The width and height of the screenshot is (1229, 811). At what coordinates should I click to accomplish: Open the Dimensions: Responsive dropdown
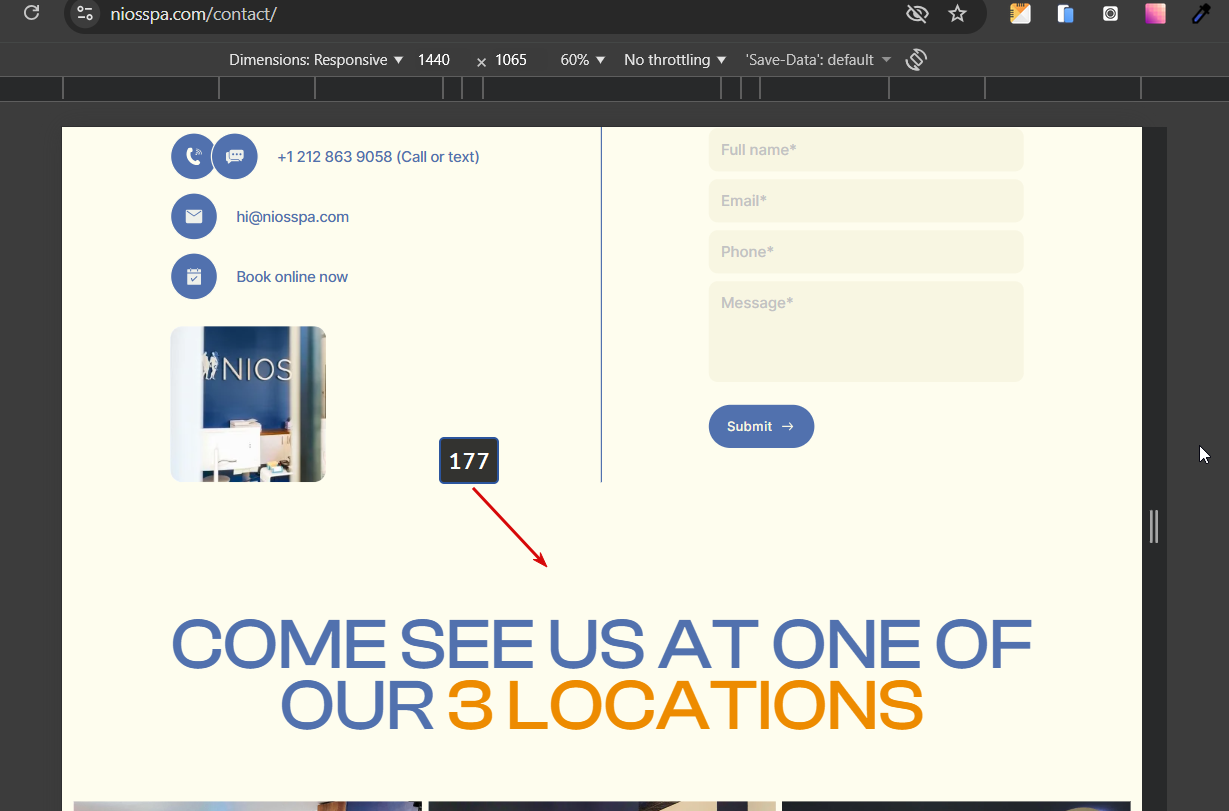pos(316,60)
